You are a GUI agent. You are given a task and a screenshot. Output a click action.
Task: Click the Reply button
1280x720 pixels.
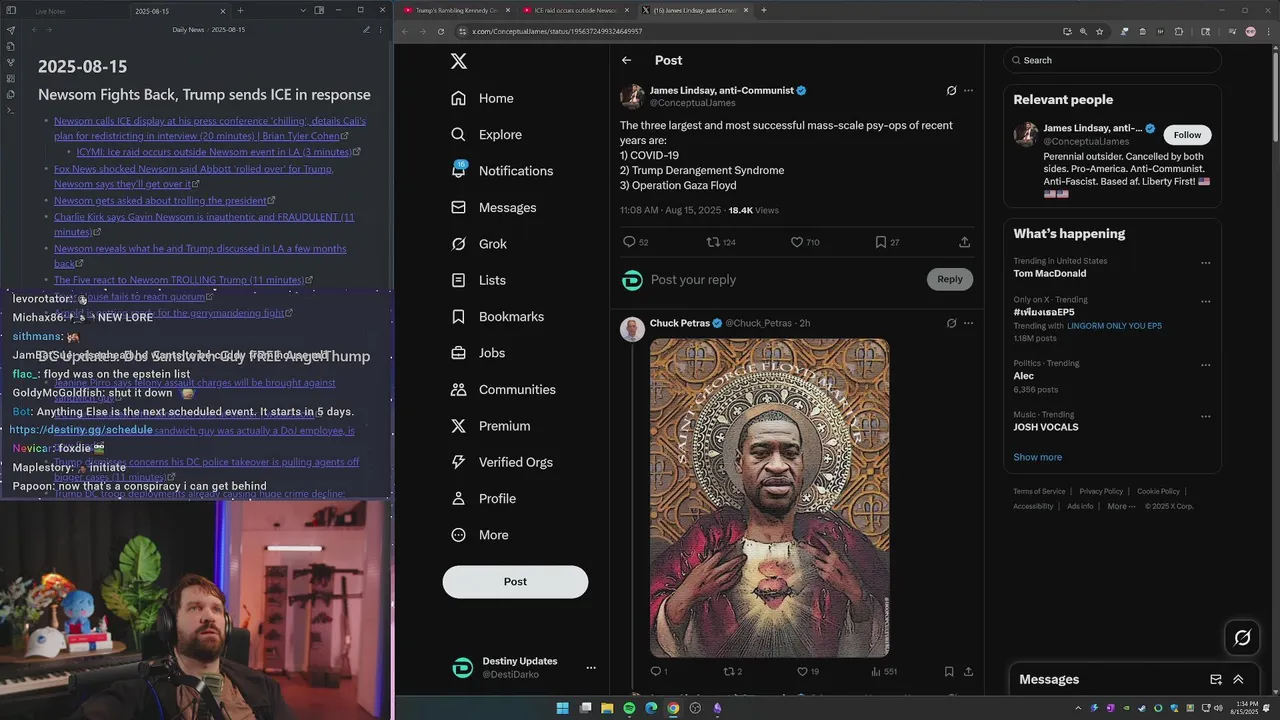(950, 279)
